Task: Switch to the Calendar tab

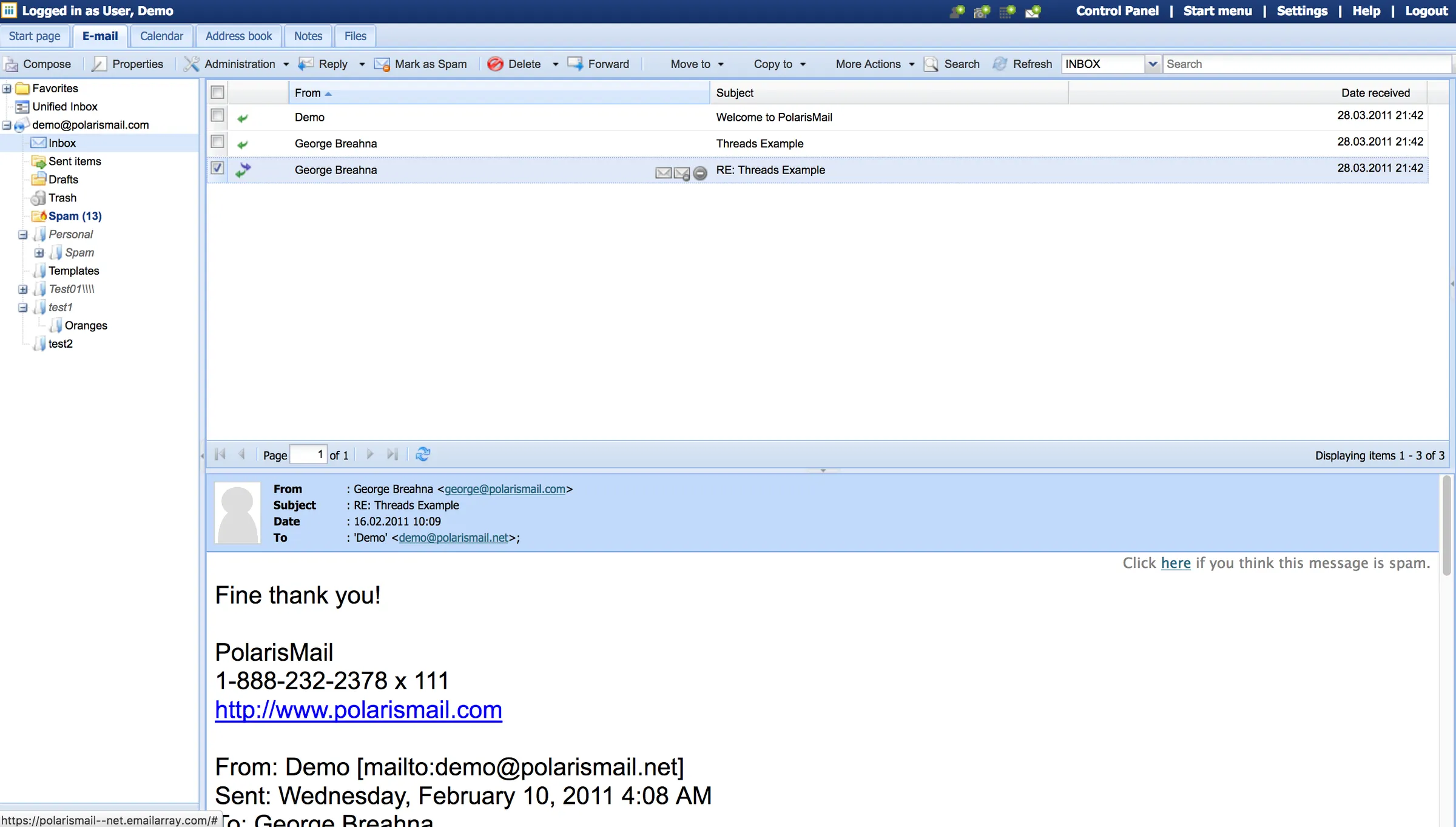Action: 161,36
